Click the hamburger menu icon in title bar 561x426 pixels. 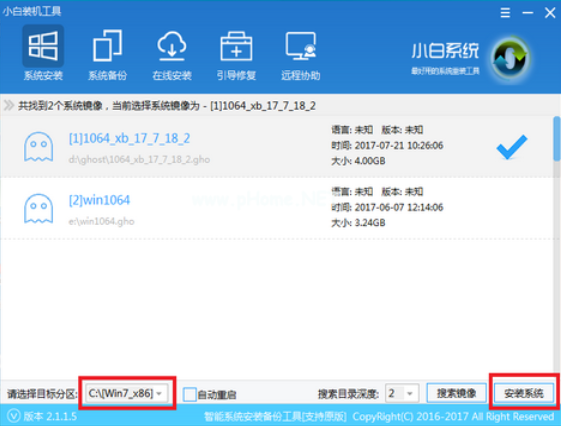tap(505, 13)
